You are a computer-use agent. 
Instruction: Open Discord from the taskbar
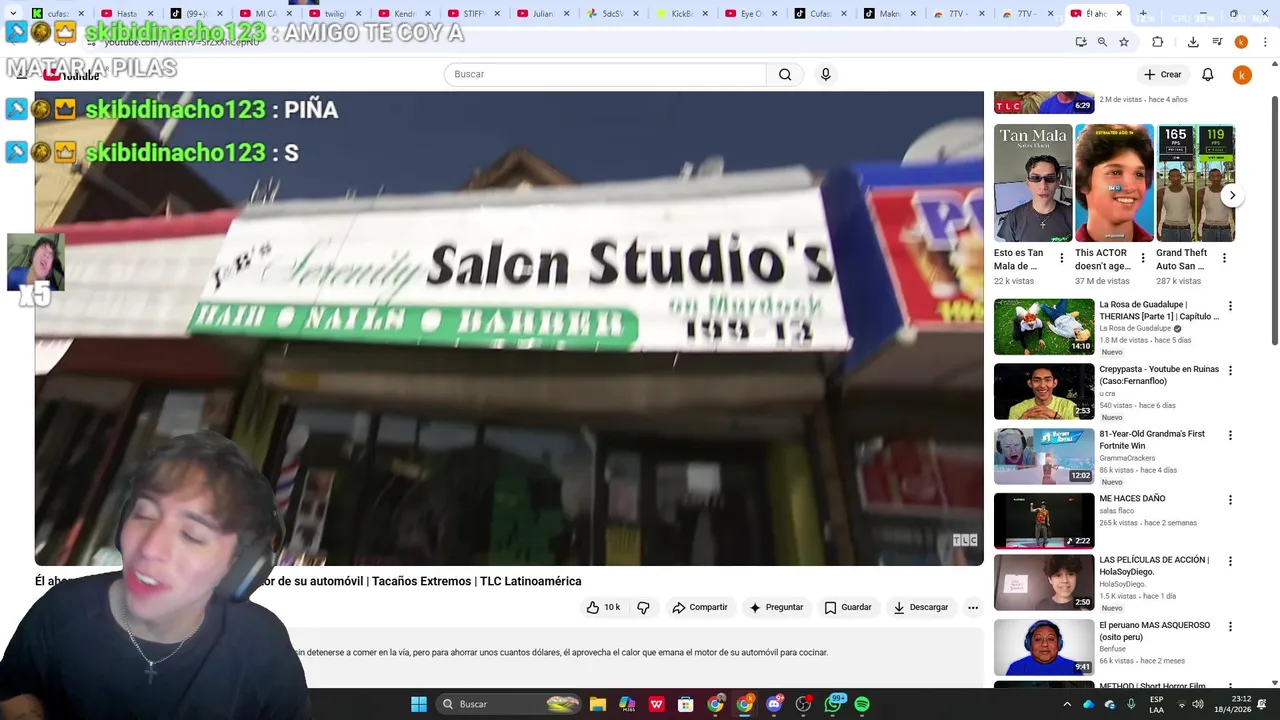click(774, 704)
